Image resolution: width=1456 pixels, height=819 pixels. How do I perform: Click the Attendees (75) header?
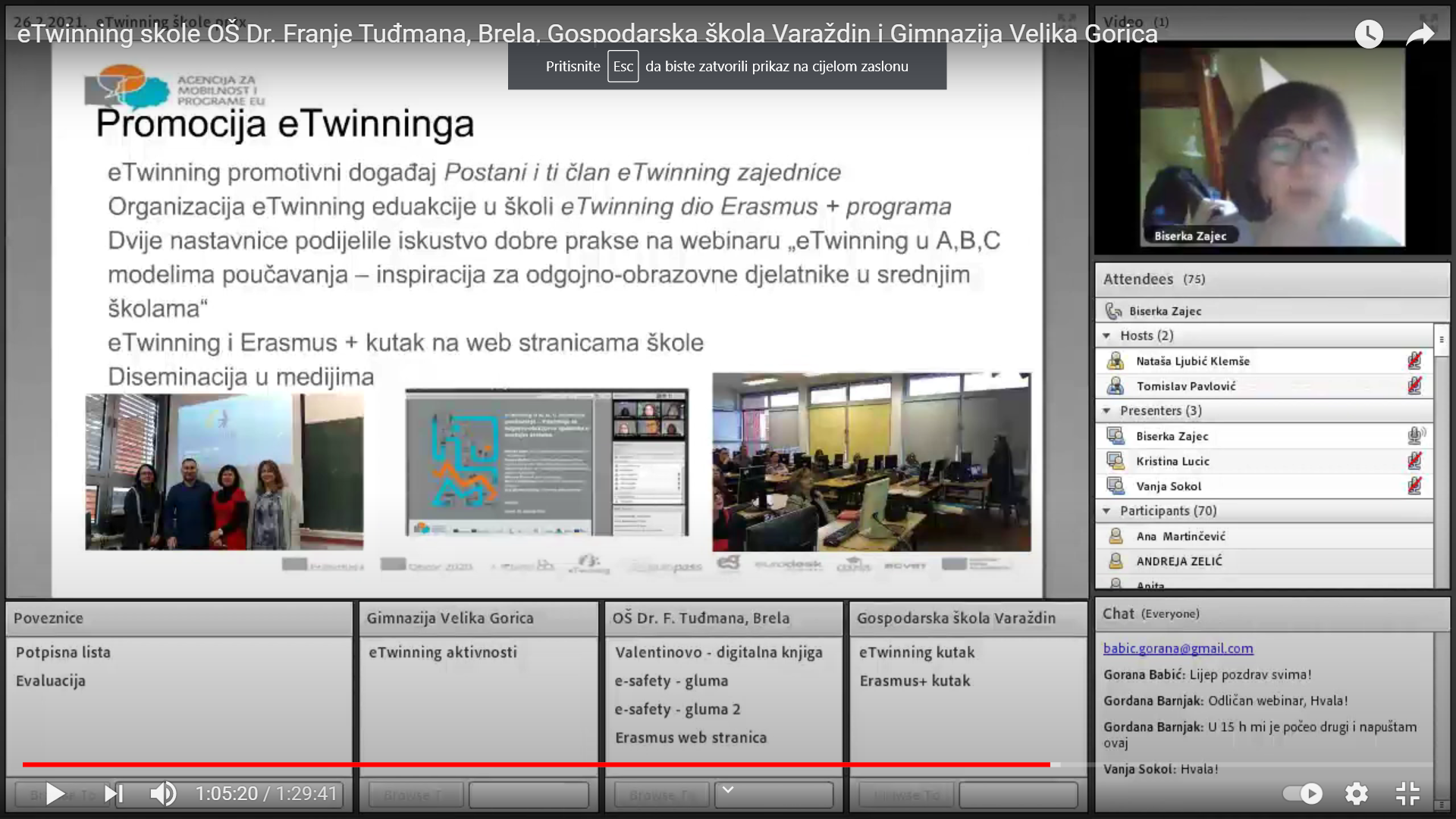pos(1272,279)
